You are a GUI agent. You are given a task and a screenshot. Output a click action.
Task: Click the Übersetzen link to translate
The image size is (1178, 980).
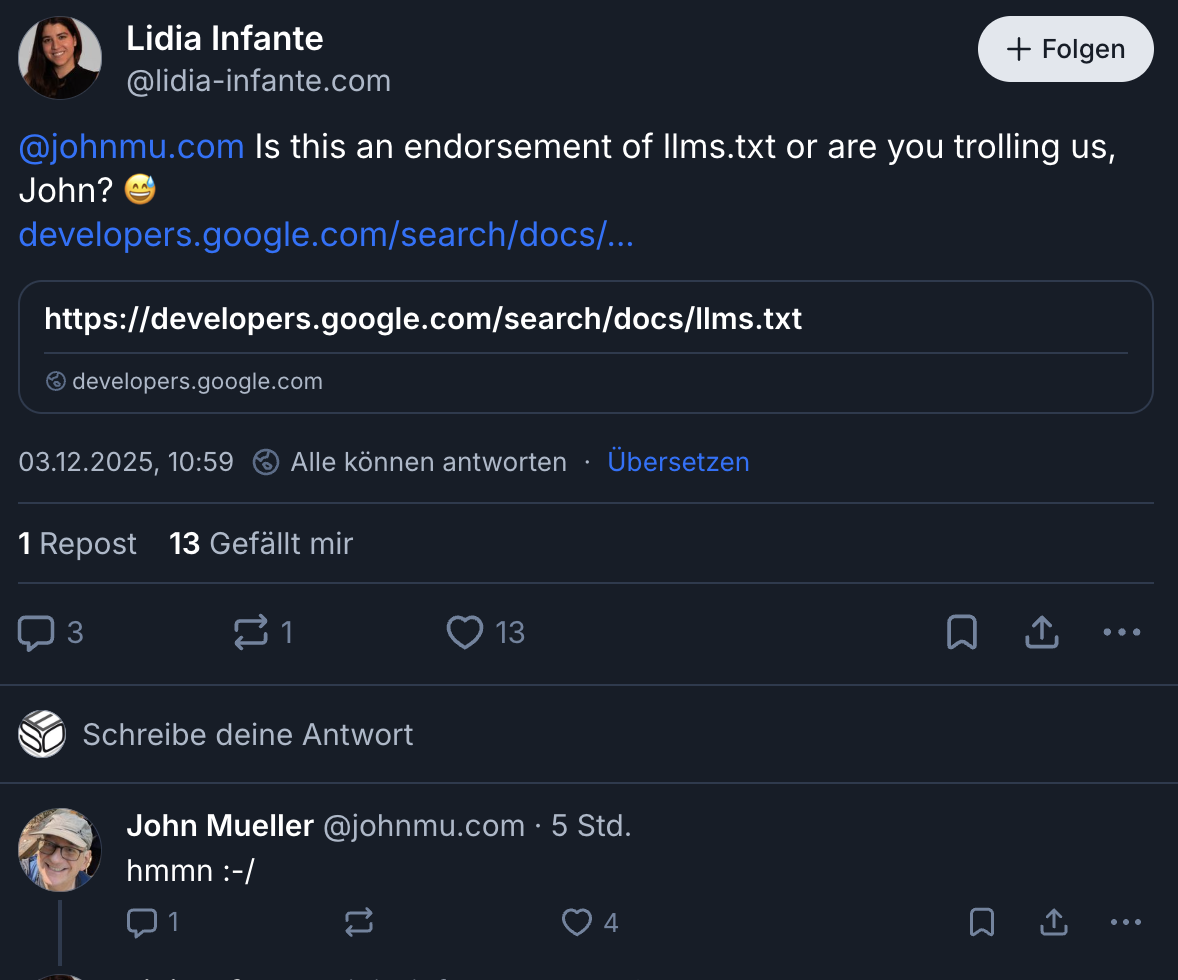point(678,462)
